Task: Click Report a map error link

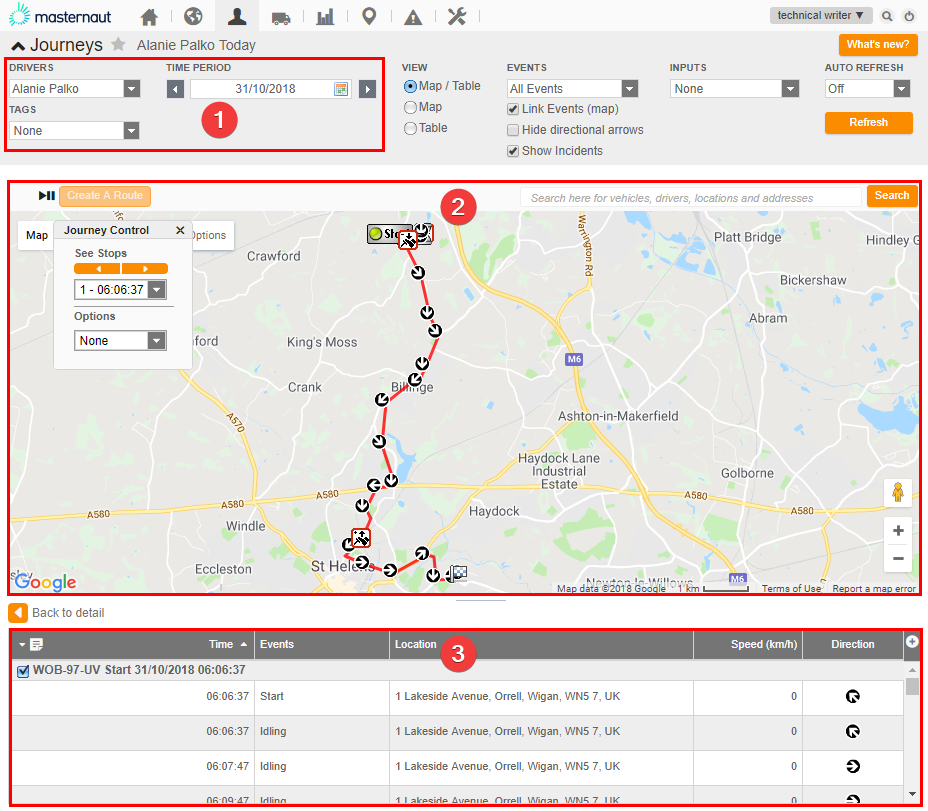Action: coord(874,588)
